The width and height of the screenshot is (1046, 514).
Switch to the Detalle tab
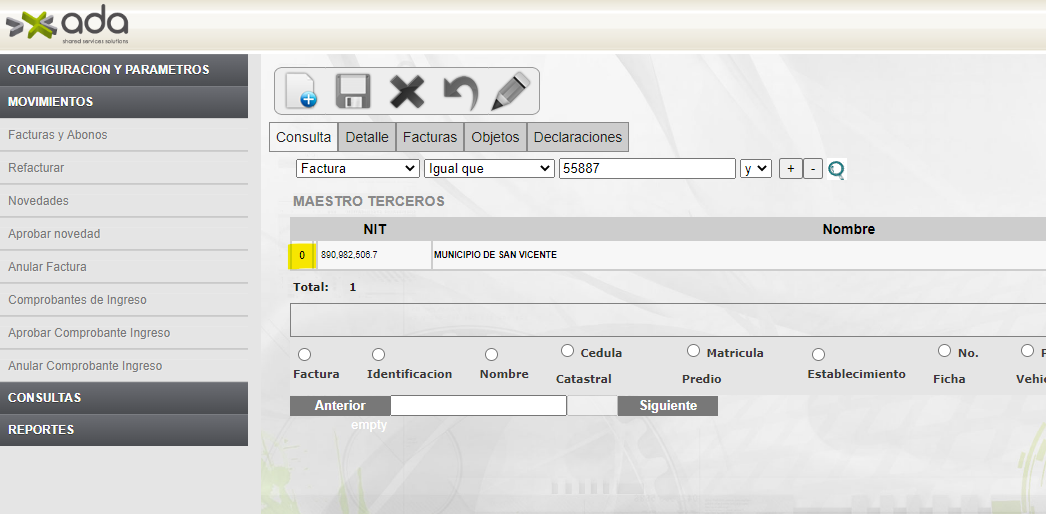point(366,137)
